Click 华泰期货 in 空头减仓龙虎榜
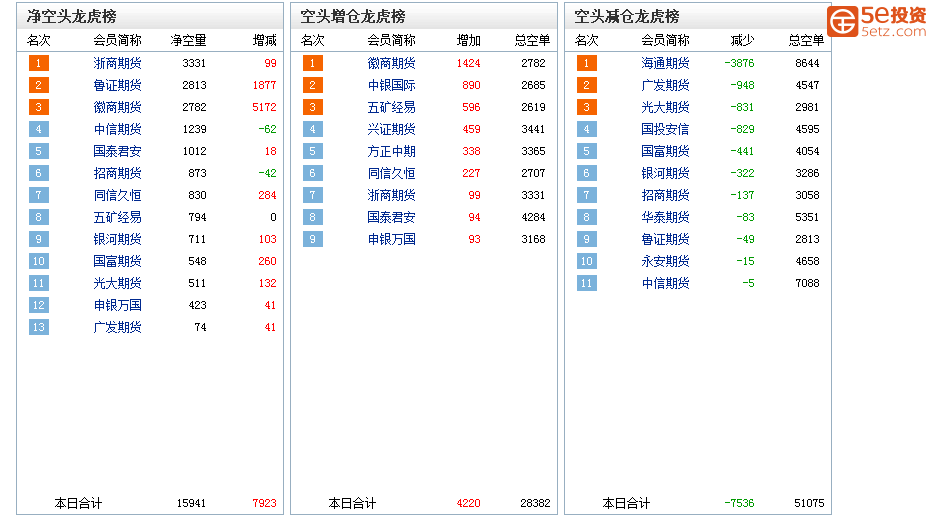This screenshot has height=527, width=934. tap(665, 217)
